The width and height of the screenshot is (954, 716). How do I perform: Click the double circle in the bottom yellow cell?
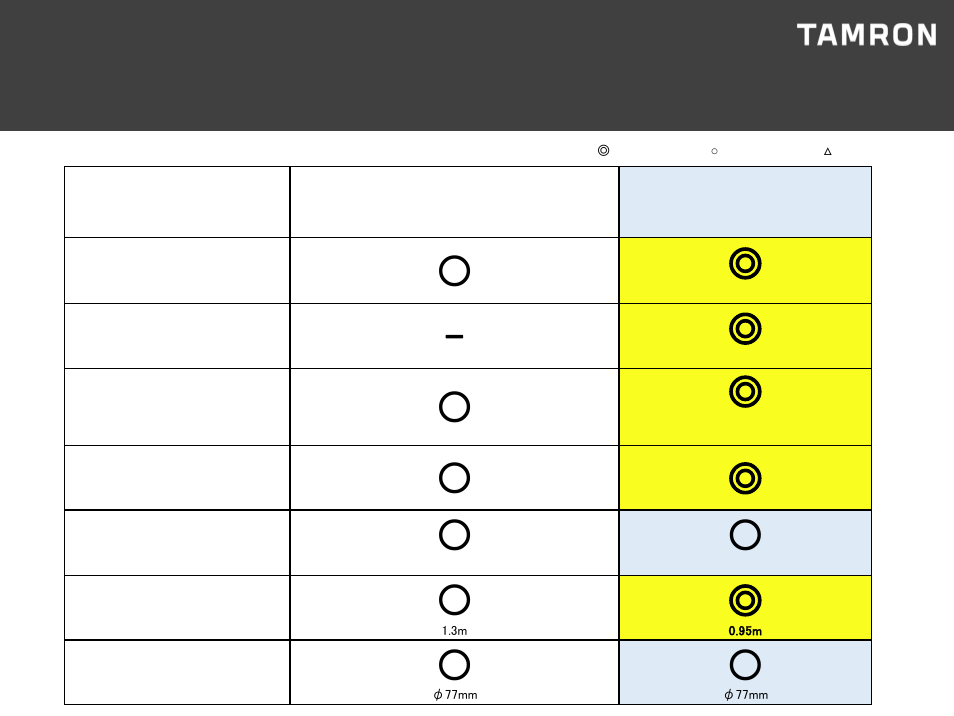pyautogui.click(x=745, y=600)
